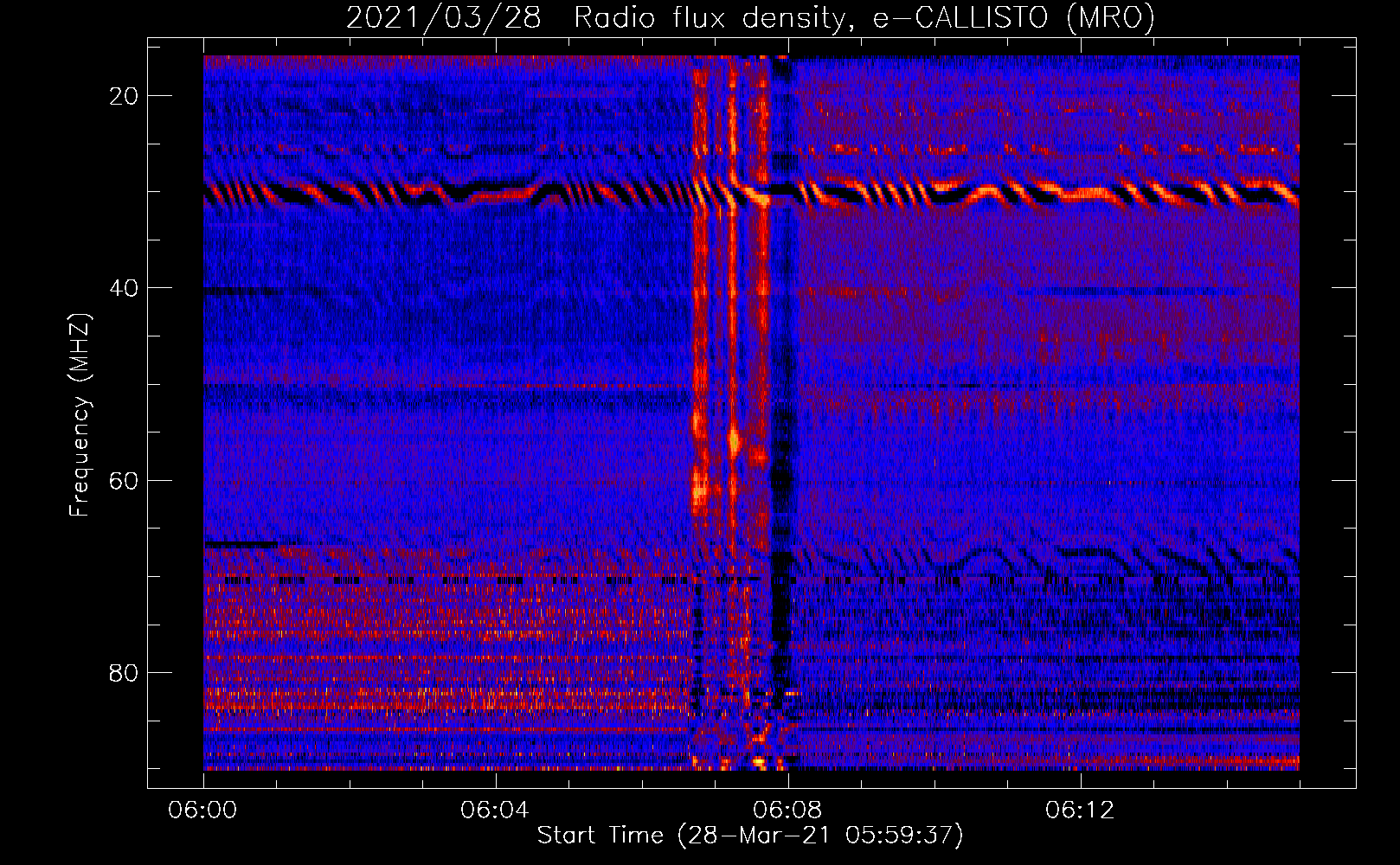Click the 40 frequency tick label
Viewport: 1400px width, 865px height.
pos(125,288)
